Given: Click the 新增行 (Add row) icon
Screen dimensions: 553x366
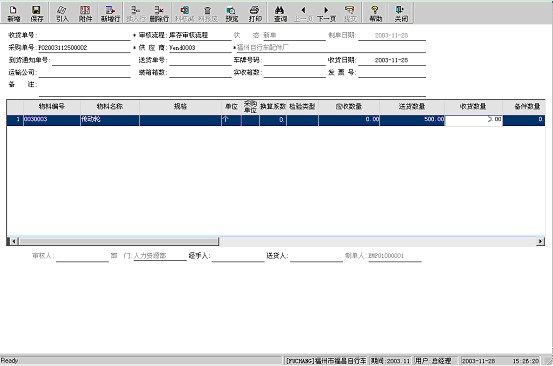Looking at the screenshot, I should [x=110, y=13].
